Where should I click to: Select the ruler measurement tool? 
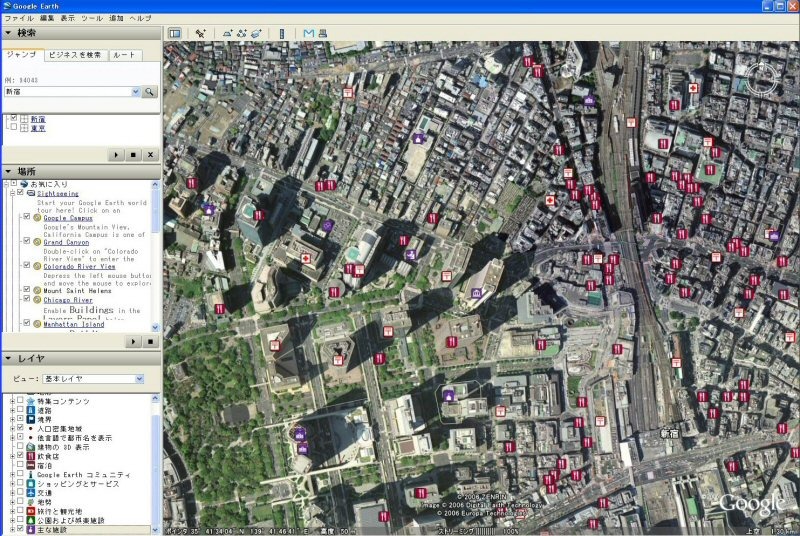pos(282,34)
